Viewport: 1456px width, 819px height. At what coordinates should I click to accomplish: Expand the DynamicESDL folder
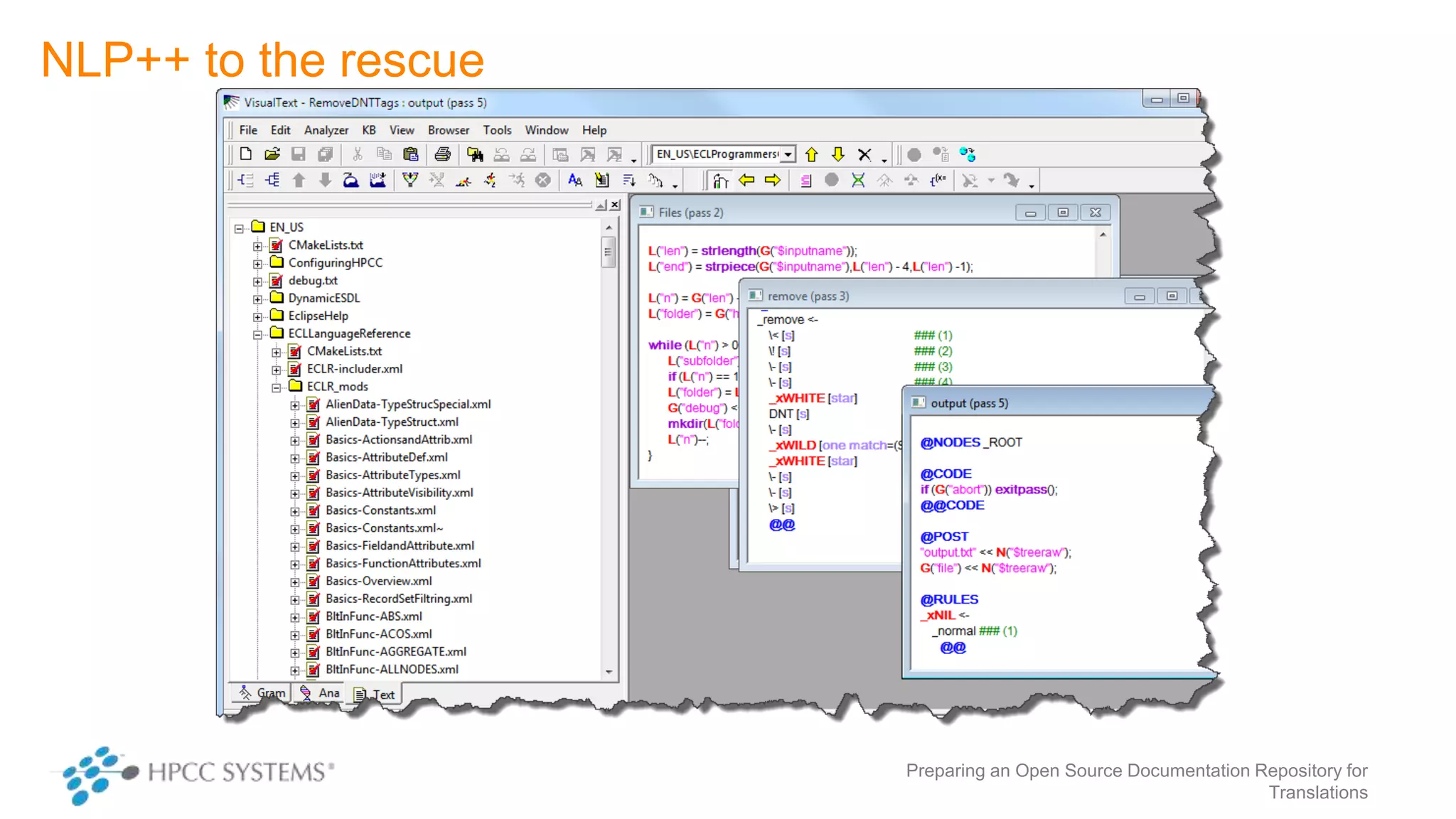[258, 299]
